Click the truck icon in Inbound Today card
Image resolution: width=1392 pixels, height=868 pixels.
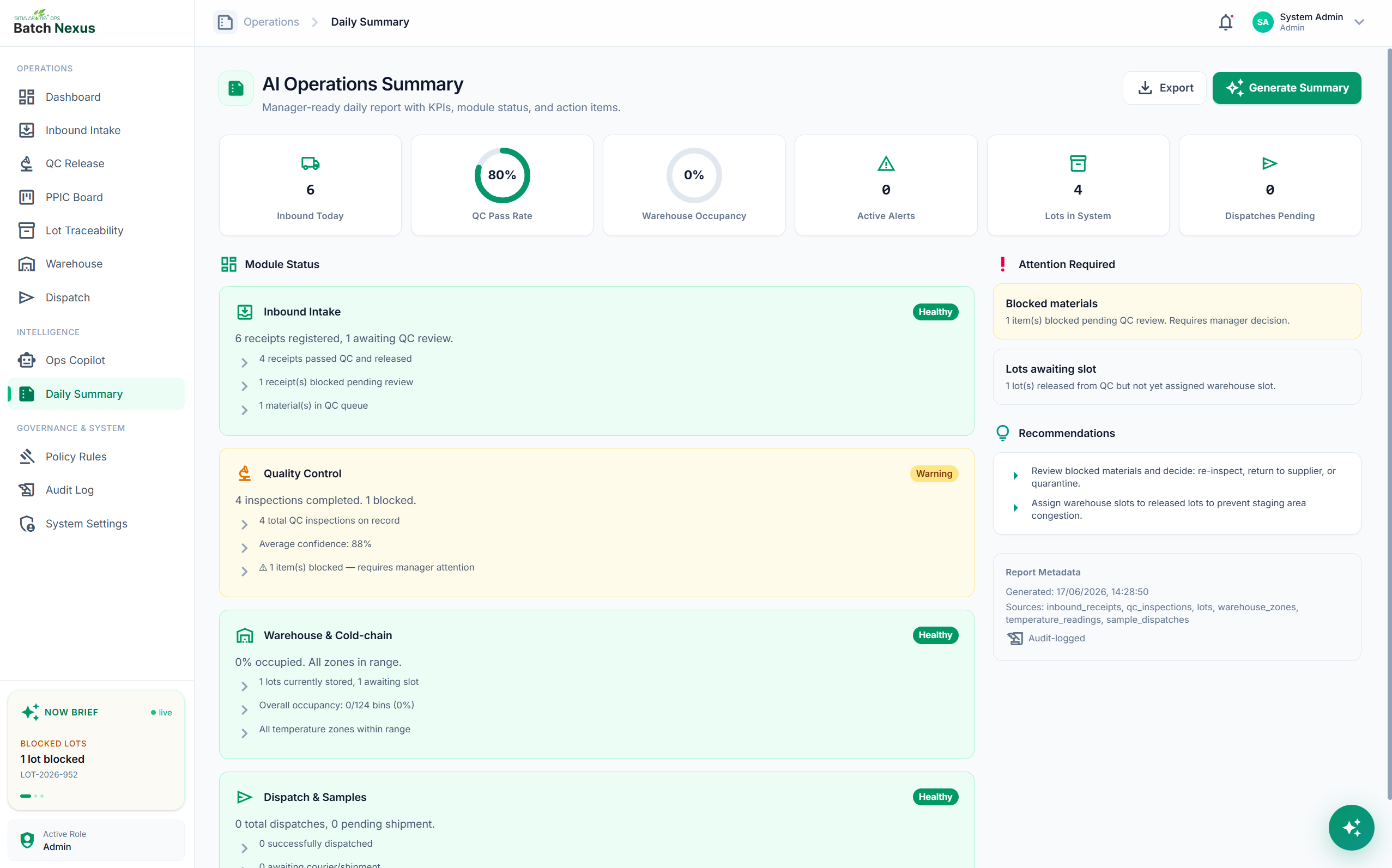pyautogui.click(x=310, y=163)
